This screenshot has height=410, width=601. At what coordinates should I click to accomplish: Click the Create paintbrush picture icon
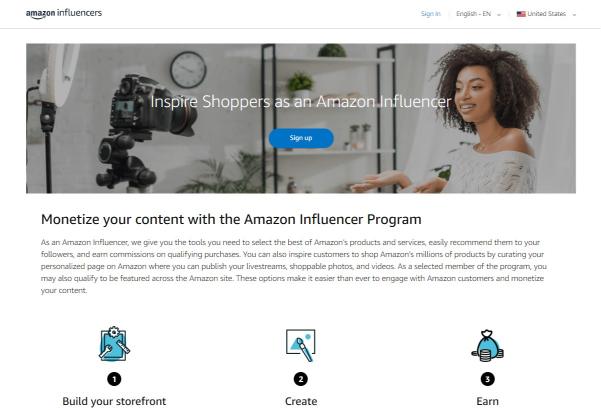tap(301, 345)
